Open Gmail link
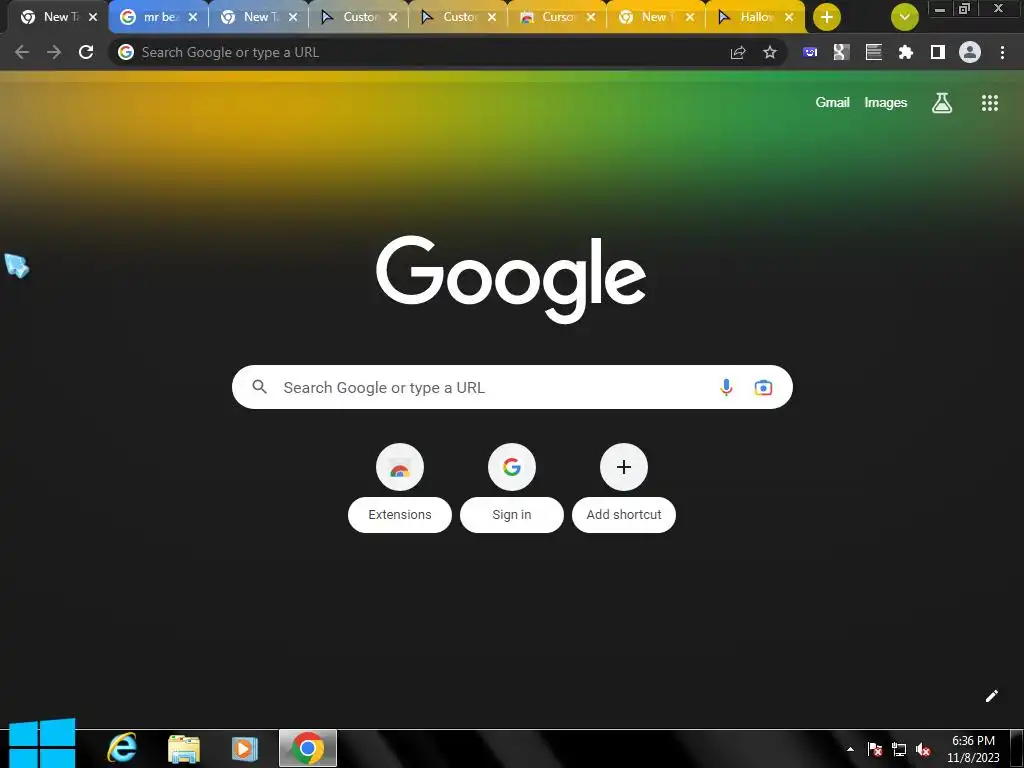This screenshot has width=1024, height=768. click(x=832, y=103)
